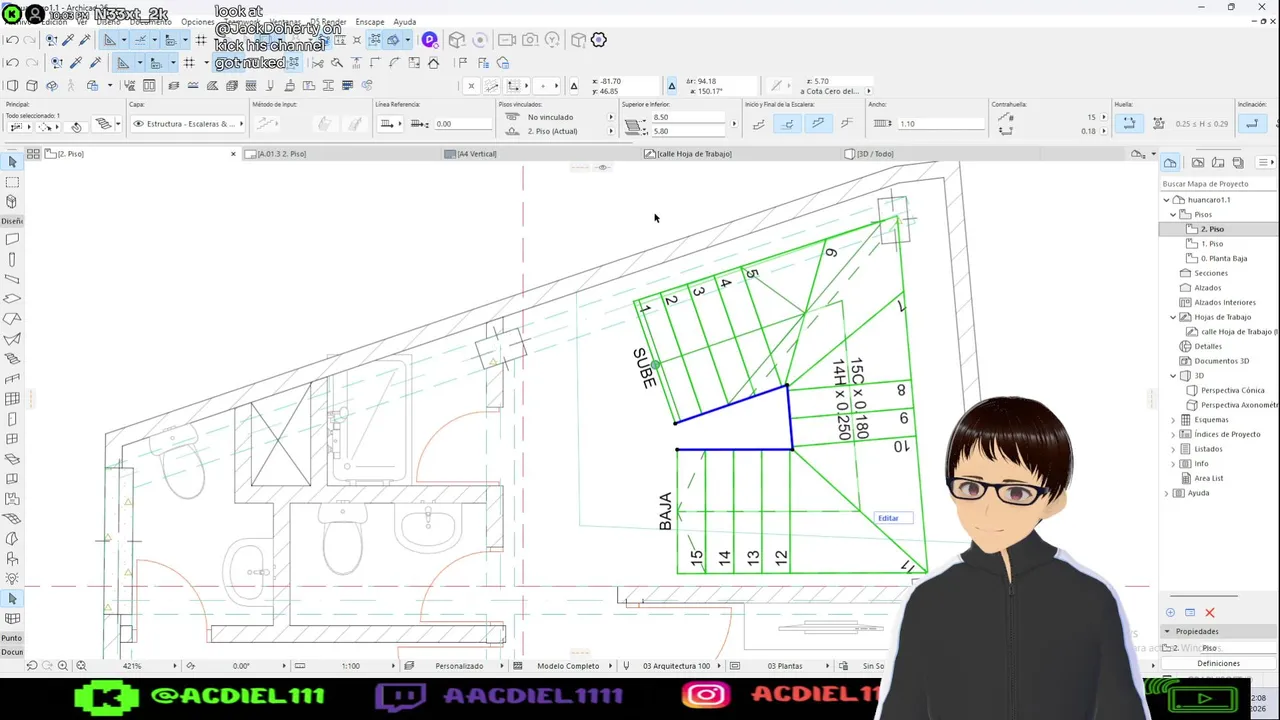1280x720 pixels.
Task: Select the Arrow tool in the toolbox
Action: (12, 162)
